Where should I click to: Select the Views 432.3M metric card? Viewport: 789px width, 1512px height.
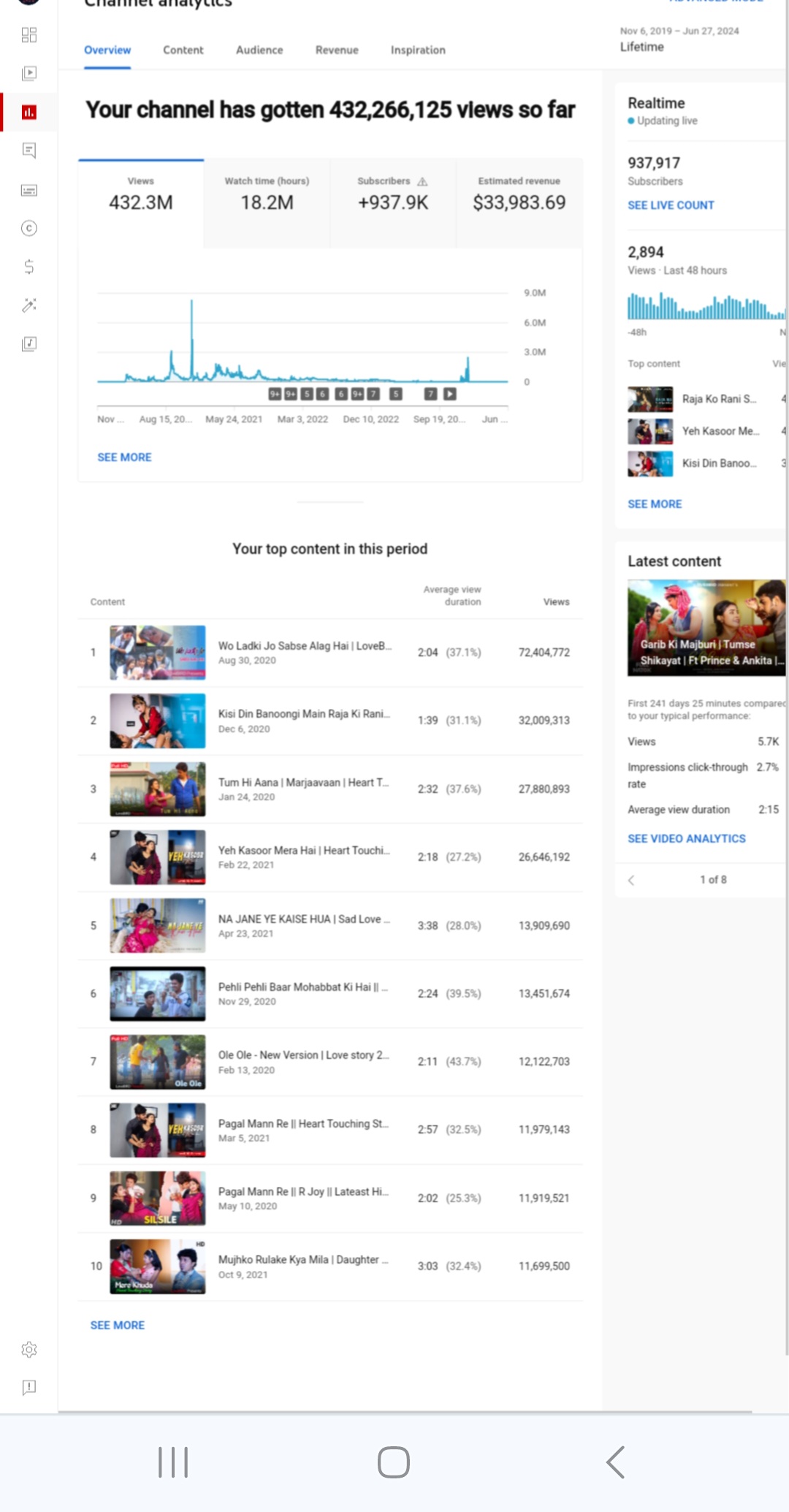141,203
